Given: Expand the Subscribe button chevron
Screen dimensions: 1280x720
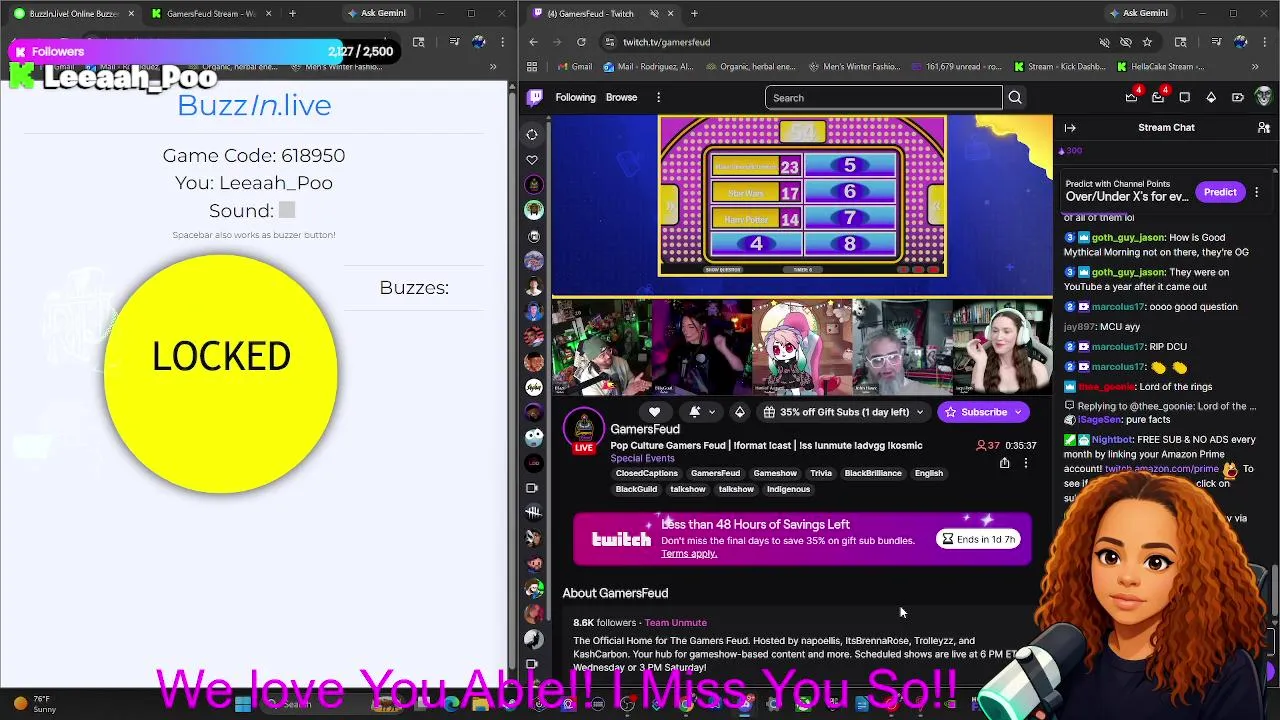Looking at the screenshot, I should coord(1019,412).
